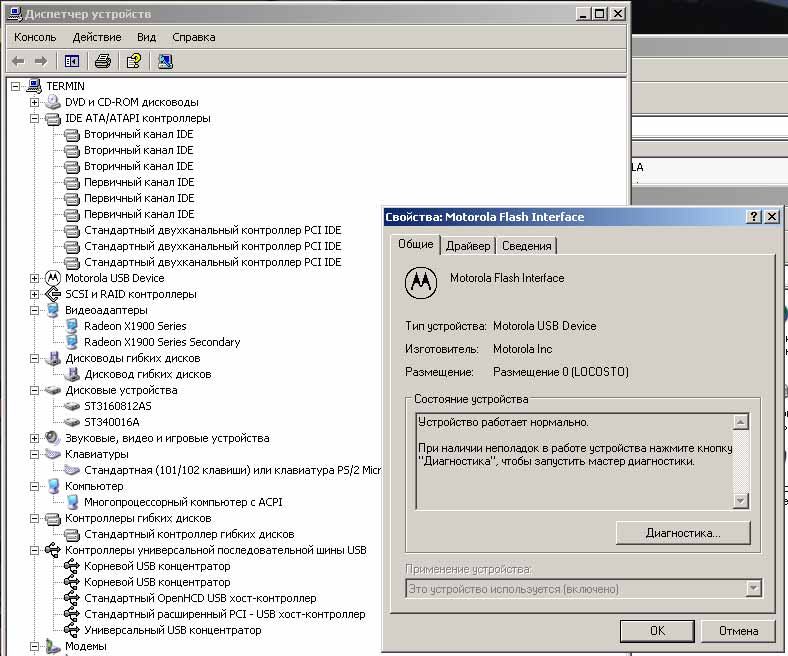Click the SCSI и RAID контроллеры icon
Image resolution: width=788 pixels, height=656 pixels.
coord(53,294)
